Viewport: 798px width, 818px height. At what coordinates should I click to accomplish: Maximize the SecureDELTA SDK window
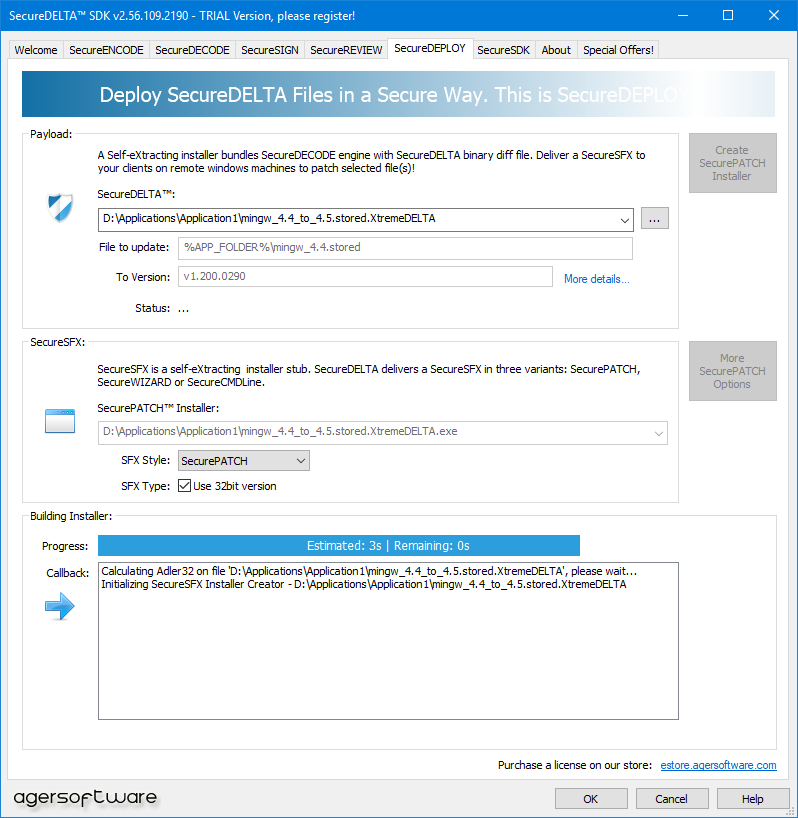[728, 16]
